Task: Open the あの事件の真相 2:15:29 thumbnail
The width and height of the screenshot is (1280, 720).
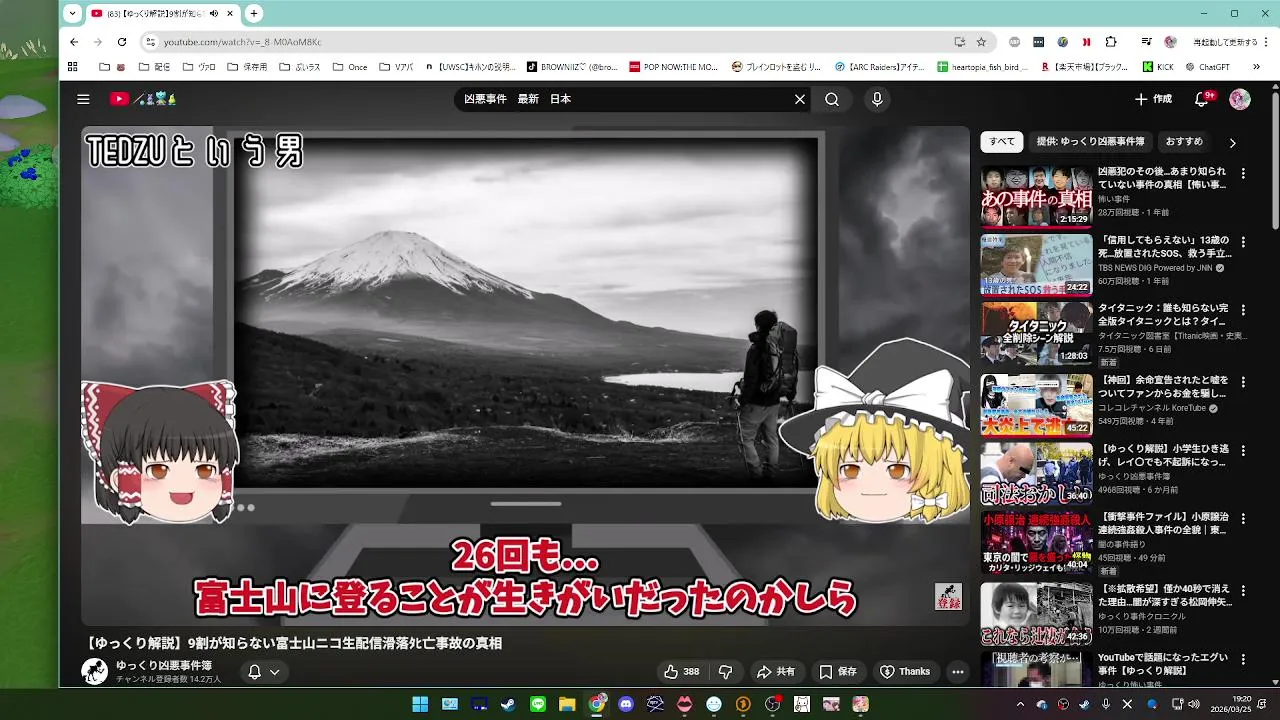Action: [1036, 196]
